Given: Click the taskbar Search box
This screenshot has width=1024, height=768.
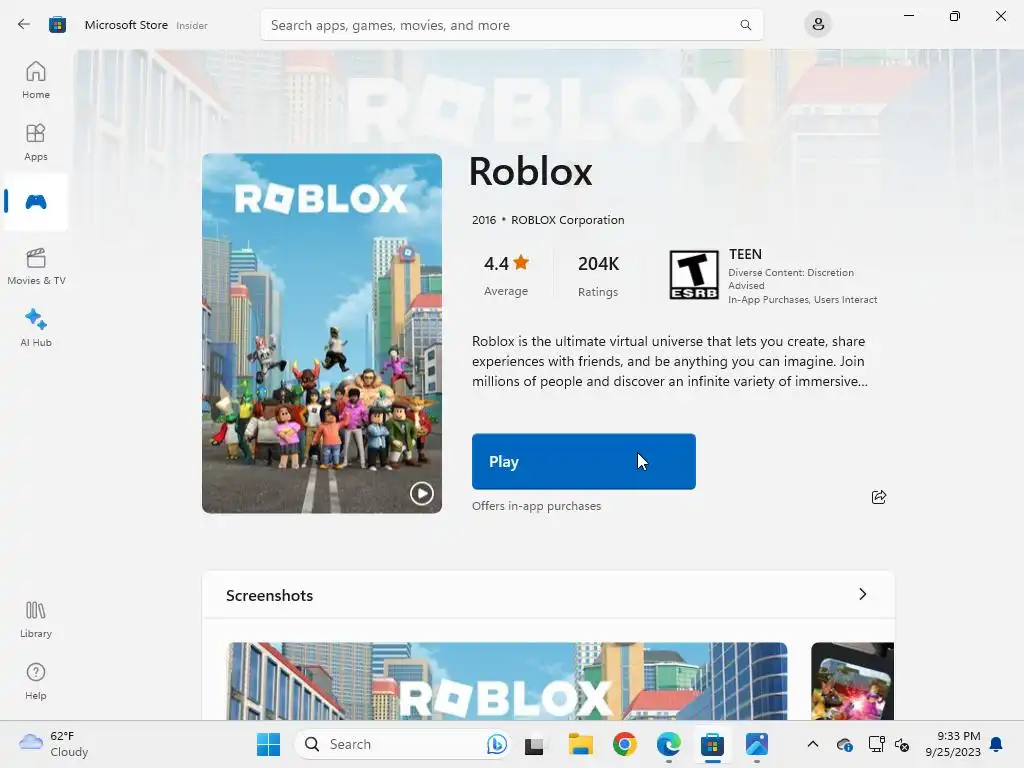Looking at the screenshot, I should [x=403, y=744].
